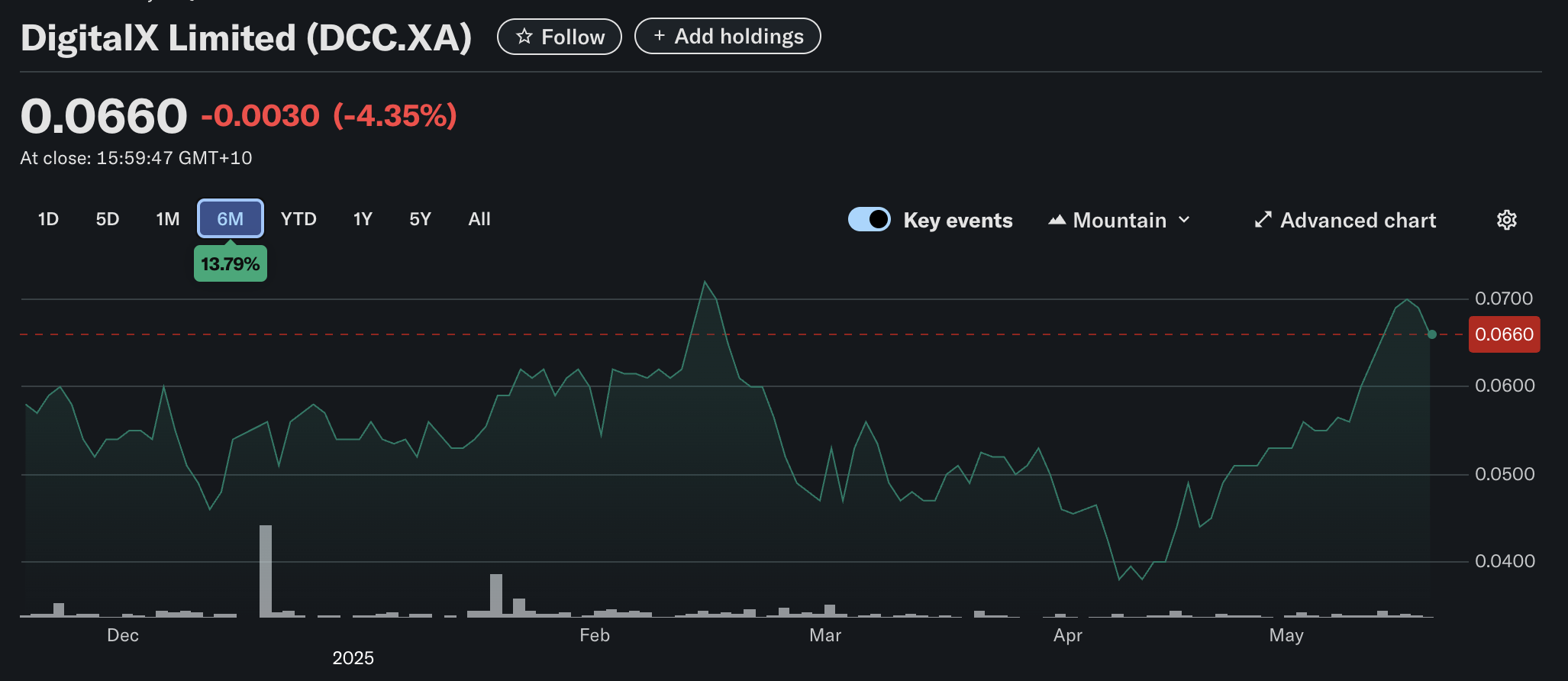Select the 1Y time range tab

(363, 219)
